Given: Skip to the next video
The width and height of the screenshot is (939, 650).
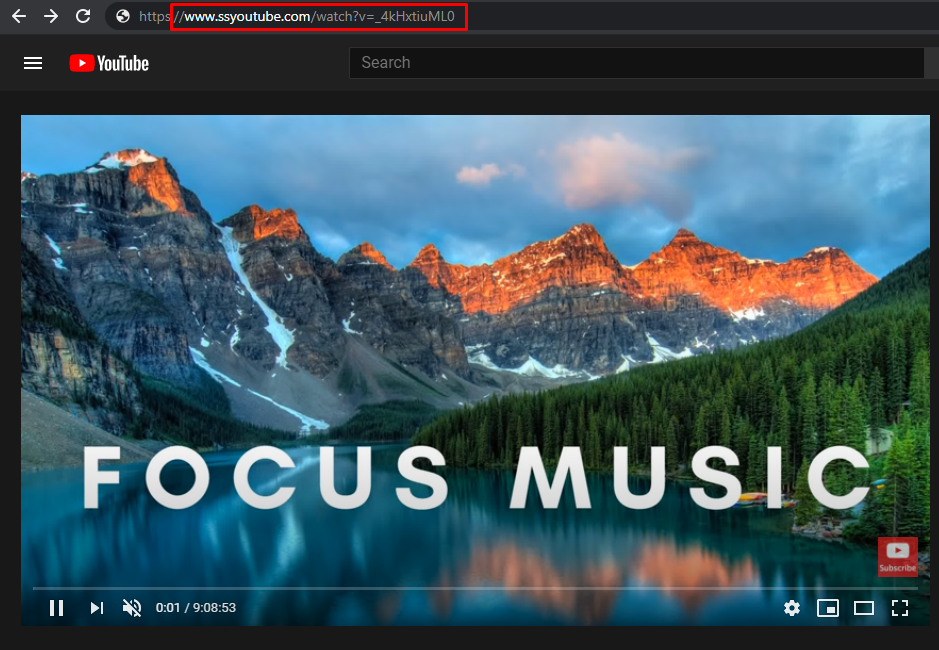Looking at the screenshot, I should (x=97, y=607).
